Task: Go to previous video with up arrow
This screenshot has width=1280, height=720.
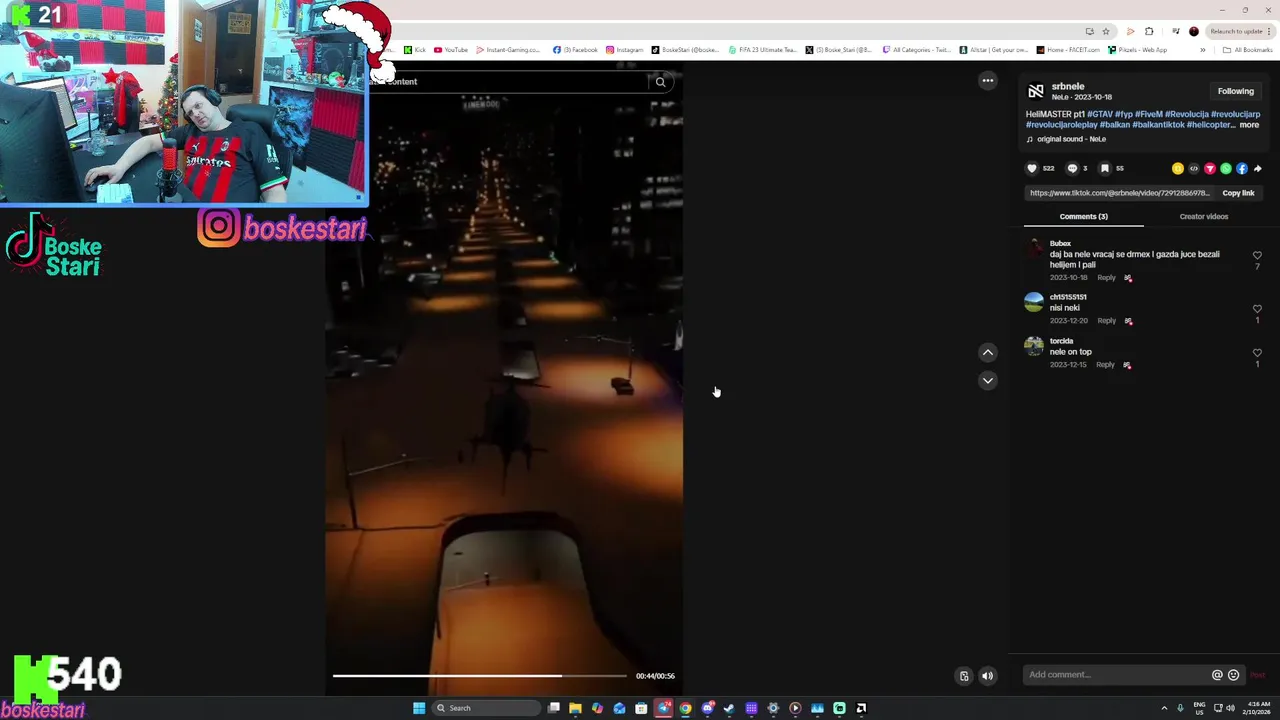Action: [987, 352]
